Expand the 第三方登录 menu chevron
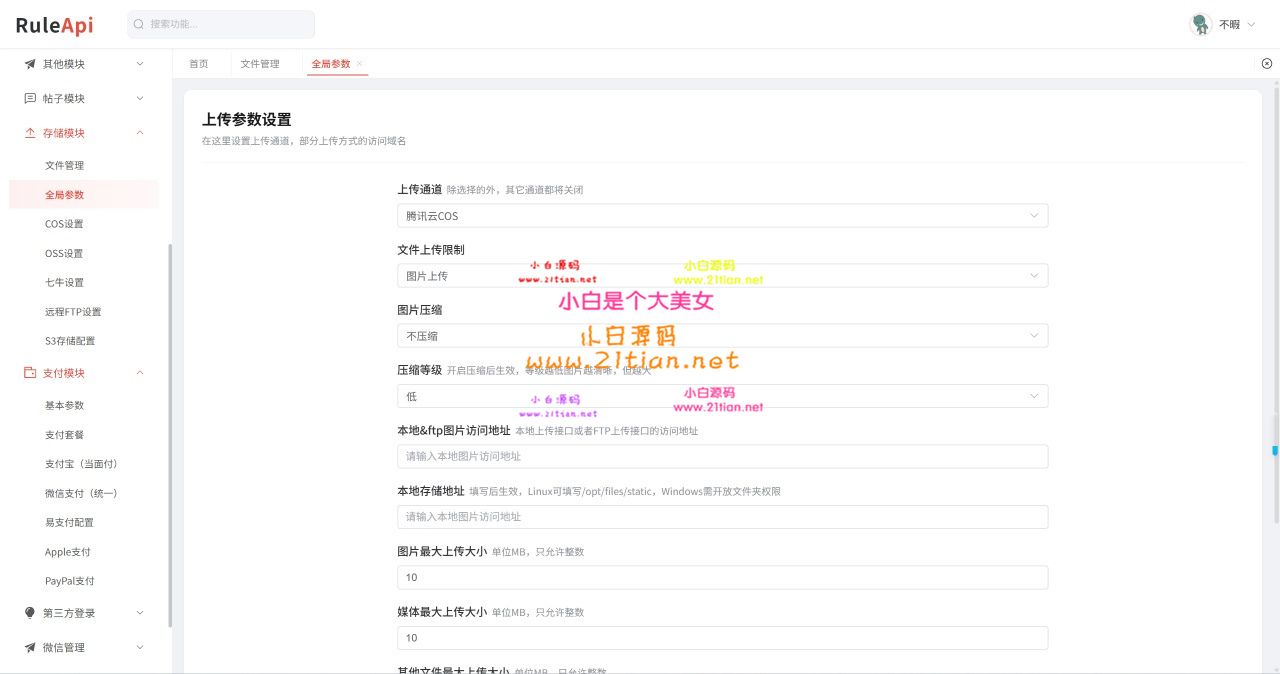The image size is (1280, 674). [140, 613]
